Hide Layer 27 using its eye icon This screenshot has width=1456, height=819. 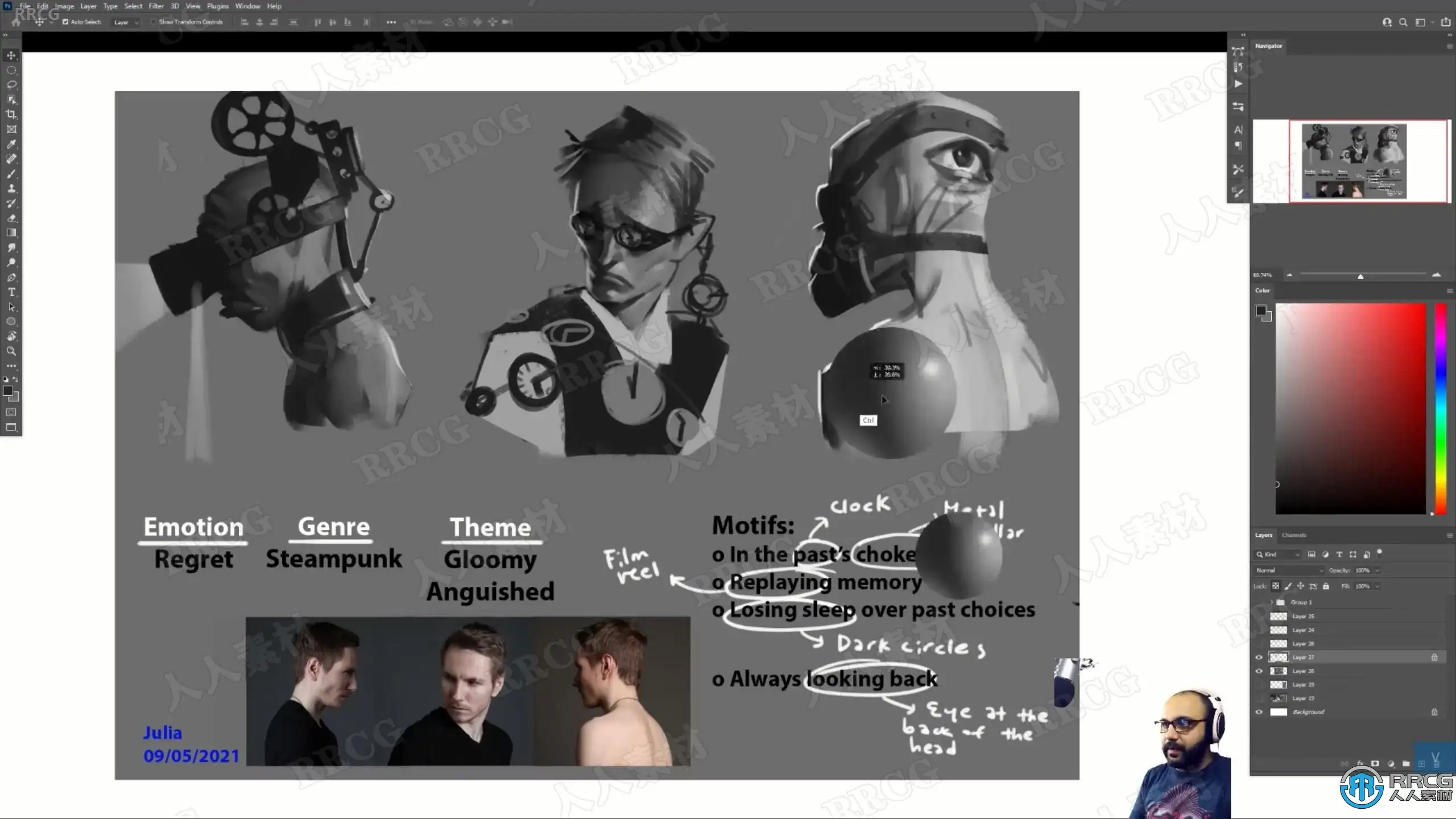(1259, 657)
